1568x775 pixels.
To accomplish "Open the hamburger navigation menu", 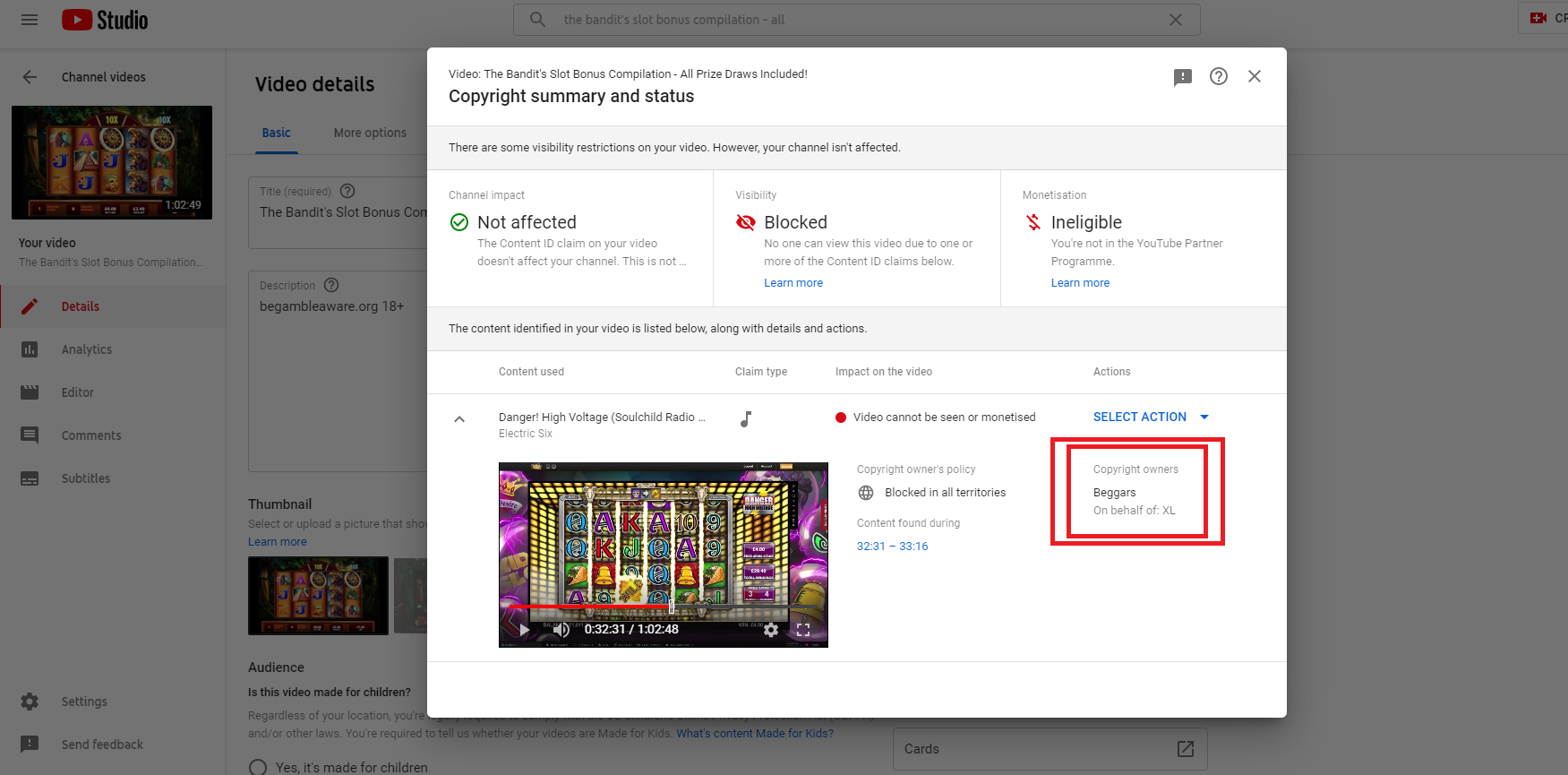I will click(30, 20).
